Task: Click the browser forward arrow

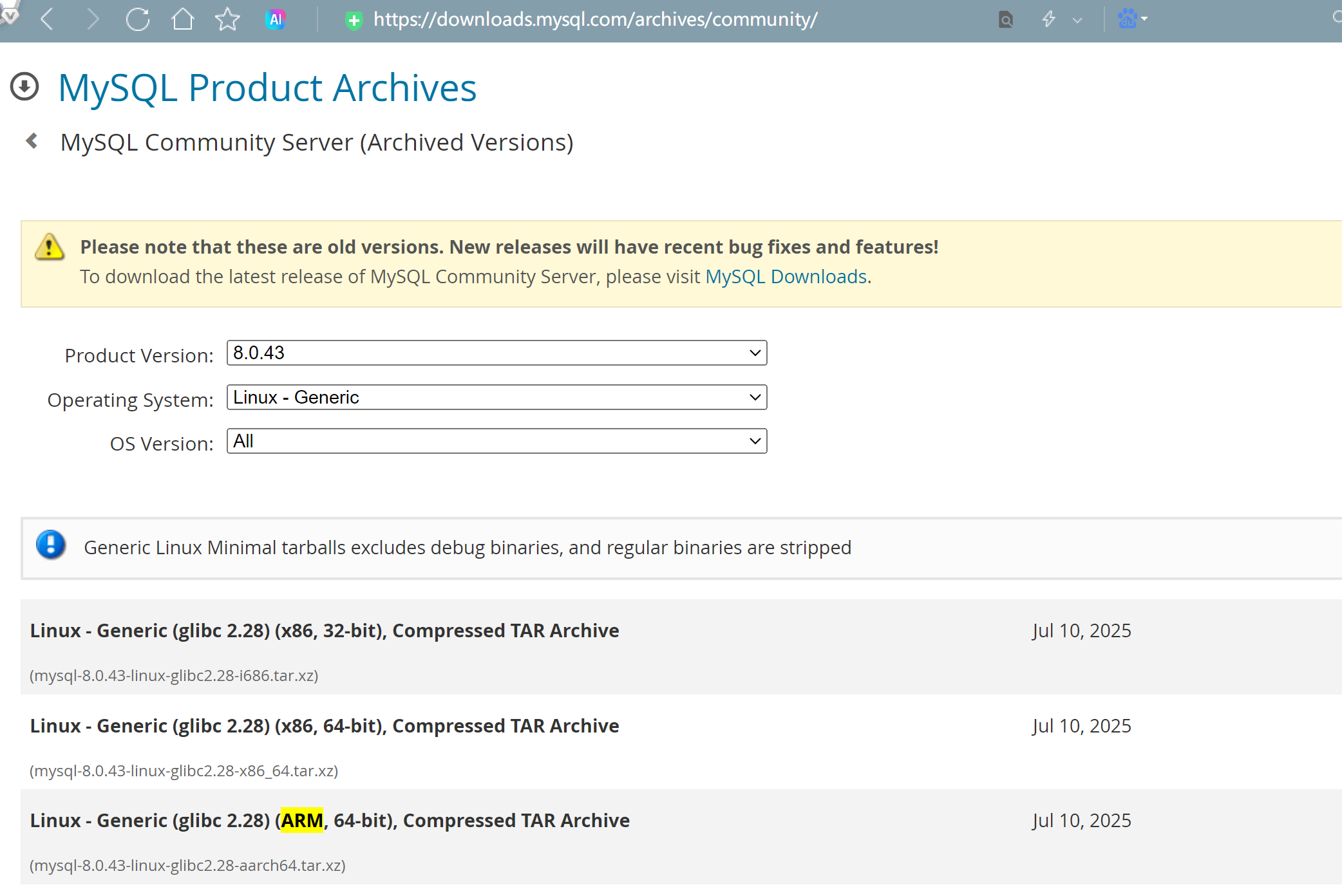Action: pos(93,19)
